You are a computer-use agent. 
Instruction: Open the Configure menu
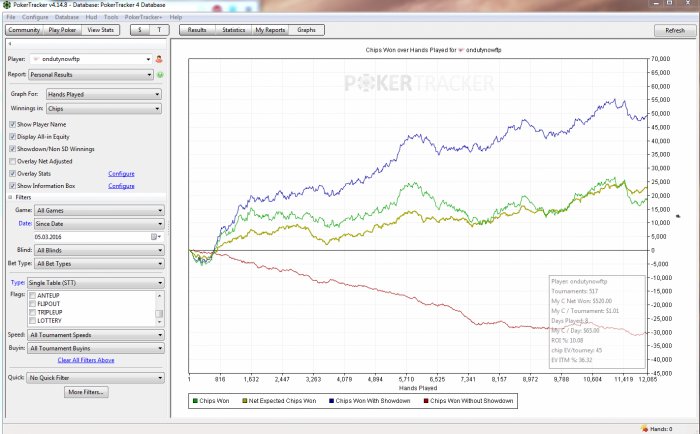tap(35, 17)
